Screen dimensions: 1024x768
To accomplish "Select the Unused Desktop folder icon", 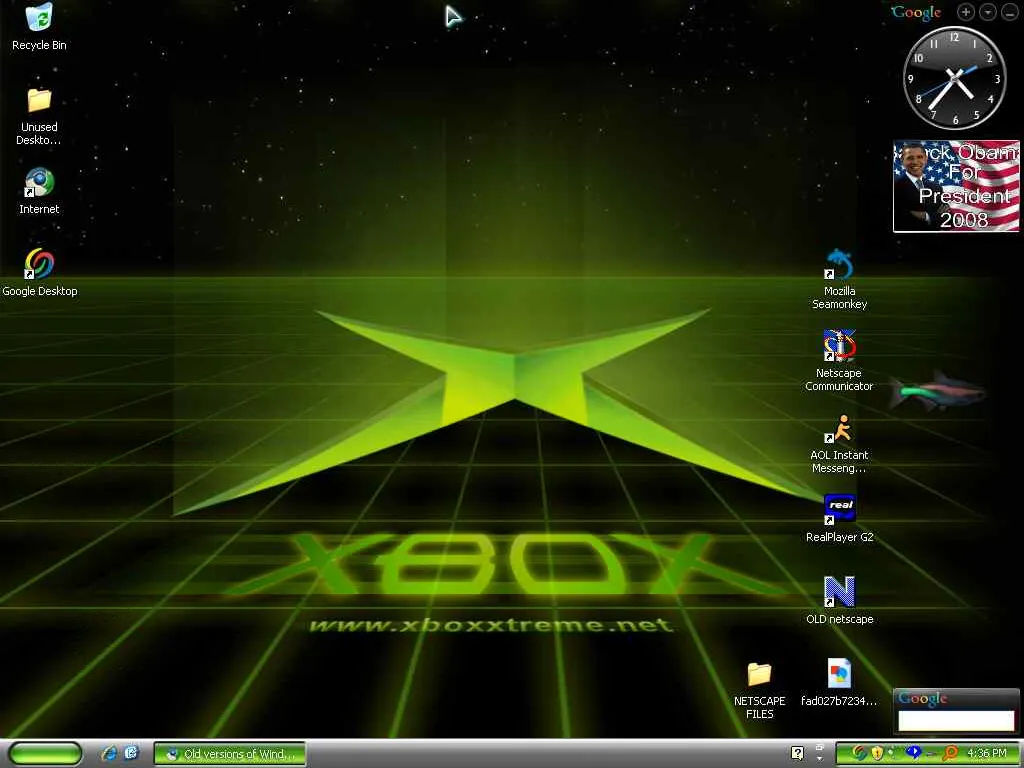I will click(39, 101).
